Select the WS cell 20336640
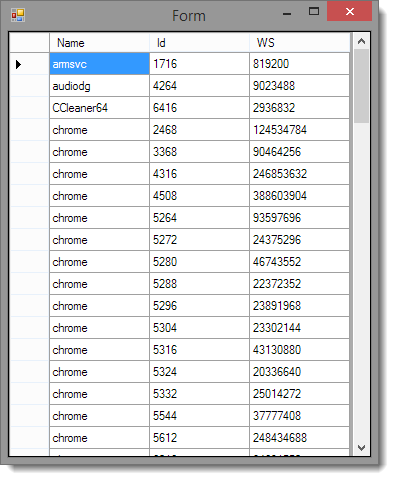This screenshot has height=480, width=394. (299, 372)
